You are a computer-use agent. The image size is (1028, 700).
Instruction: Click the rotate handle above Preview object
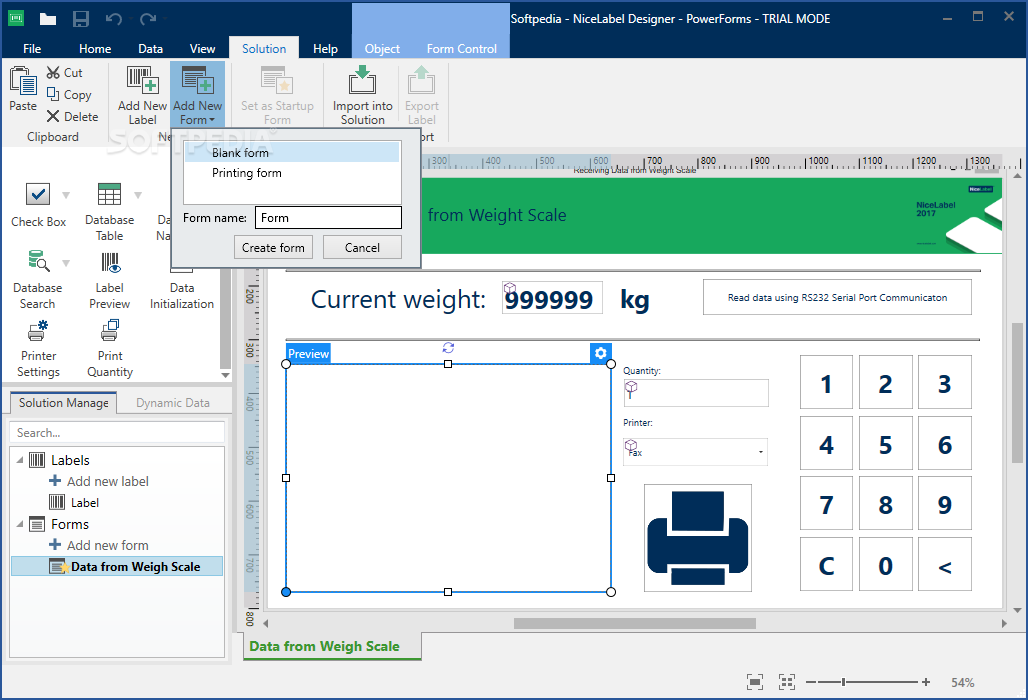(x=448, y=348)
